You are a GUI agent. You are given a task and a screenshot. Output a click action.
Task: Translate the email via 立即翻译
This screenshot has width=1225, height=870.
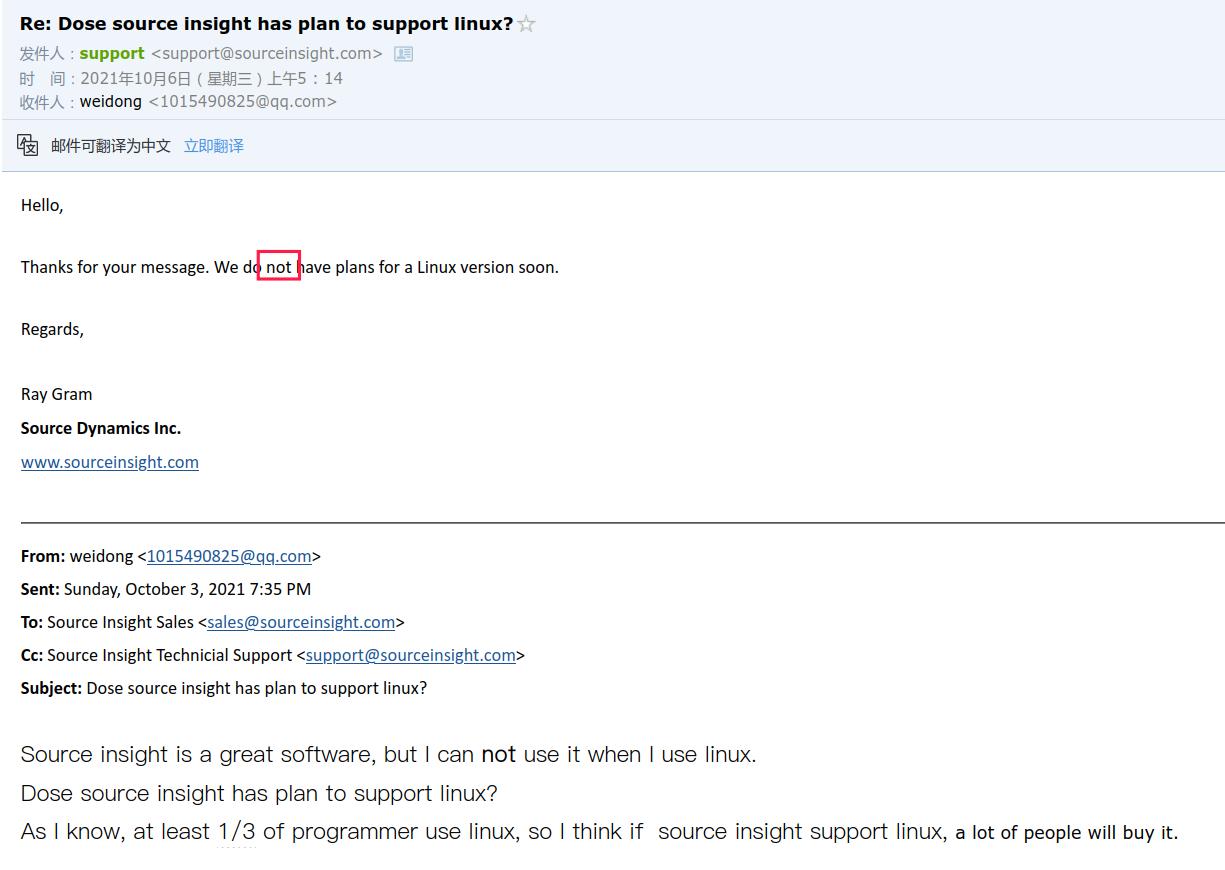213,146
